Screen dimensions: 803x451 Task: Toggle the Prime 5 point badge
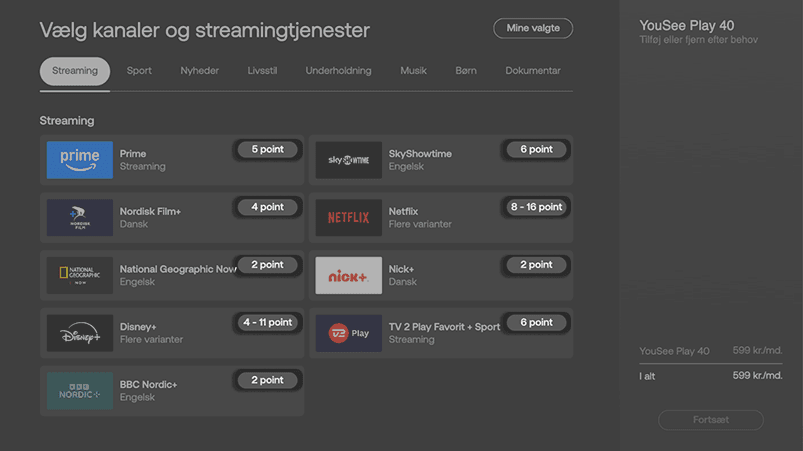click(x=267, y=149)
